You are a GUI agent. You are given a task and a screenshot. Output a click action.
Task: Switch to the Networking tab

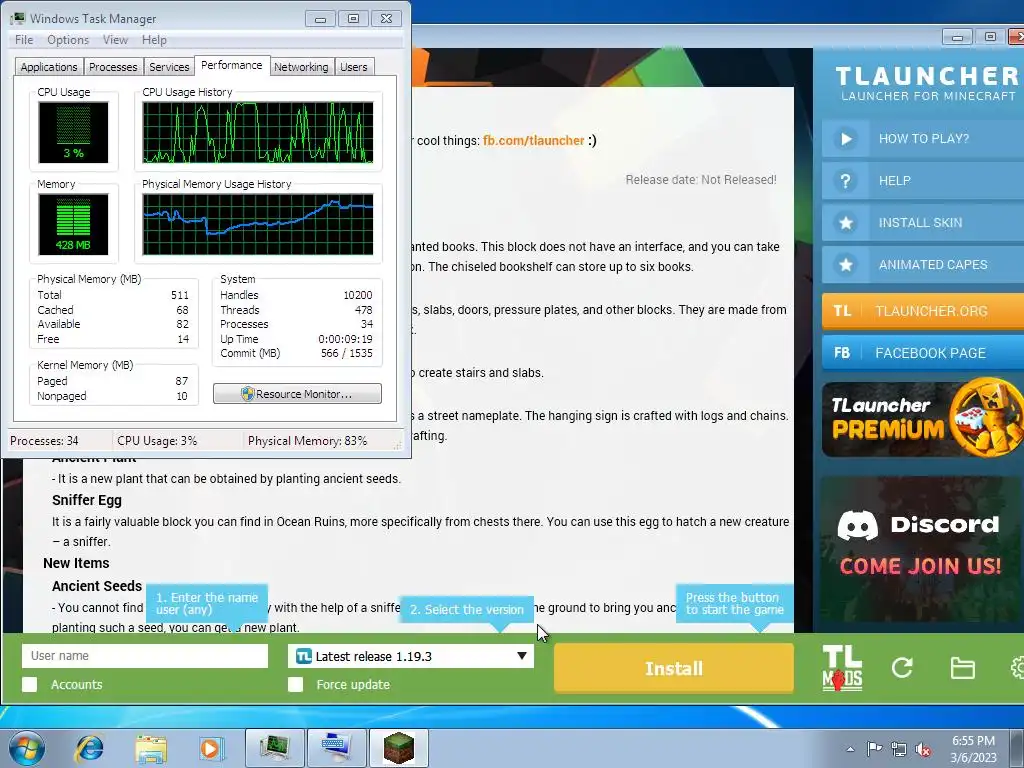pyautogui.click(x=301, y=67)
